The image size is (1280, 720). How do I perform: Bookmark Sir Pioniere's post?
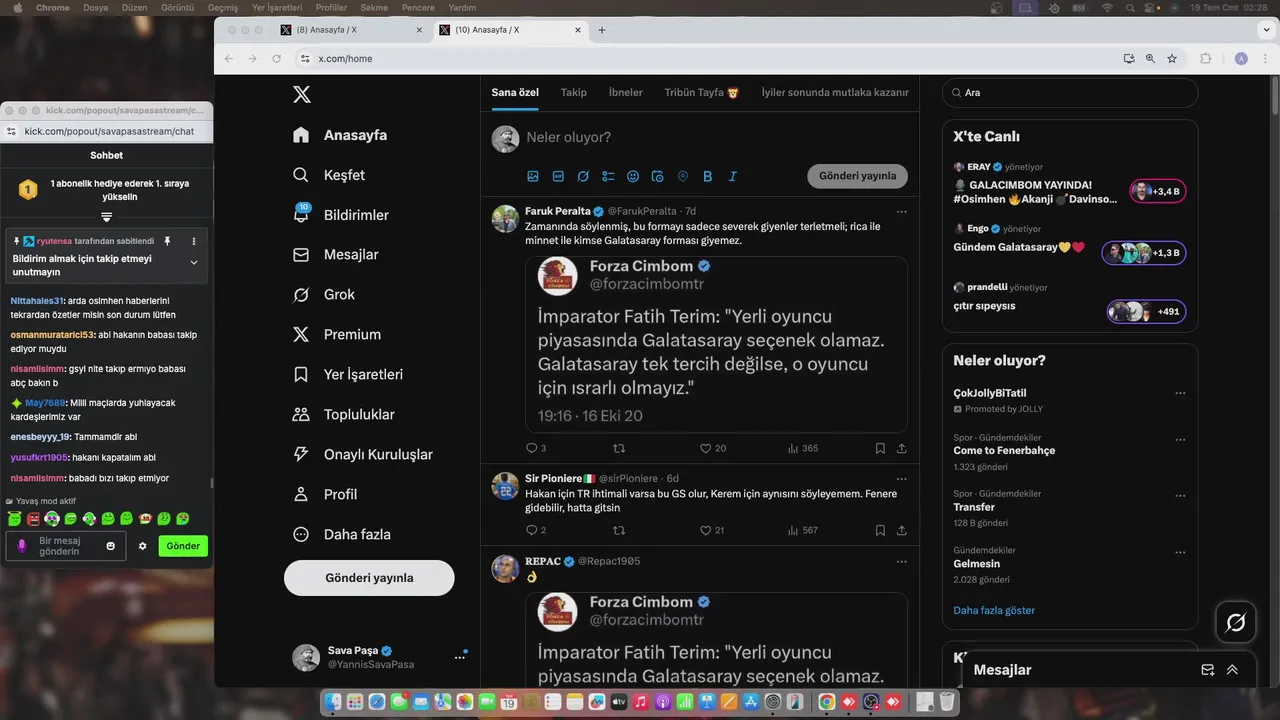point(880,530)
